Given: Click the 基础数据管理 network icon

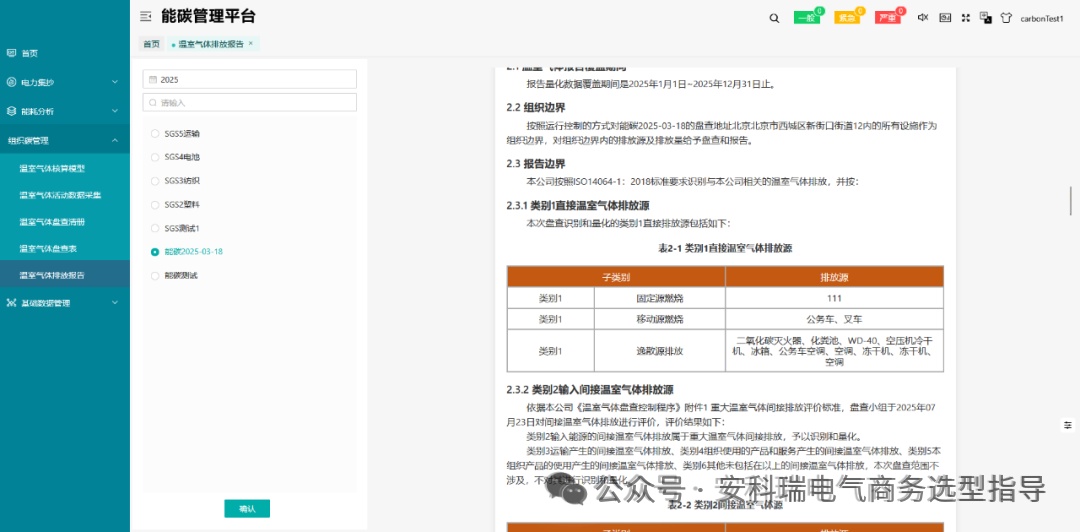Looking at the screenshot, I should [11, 303].
